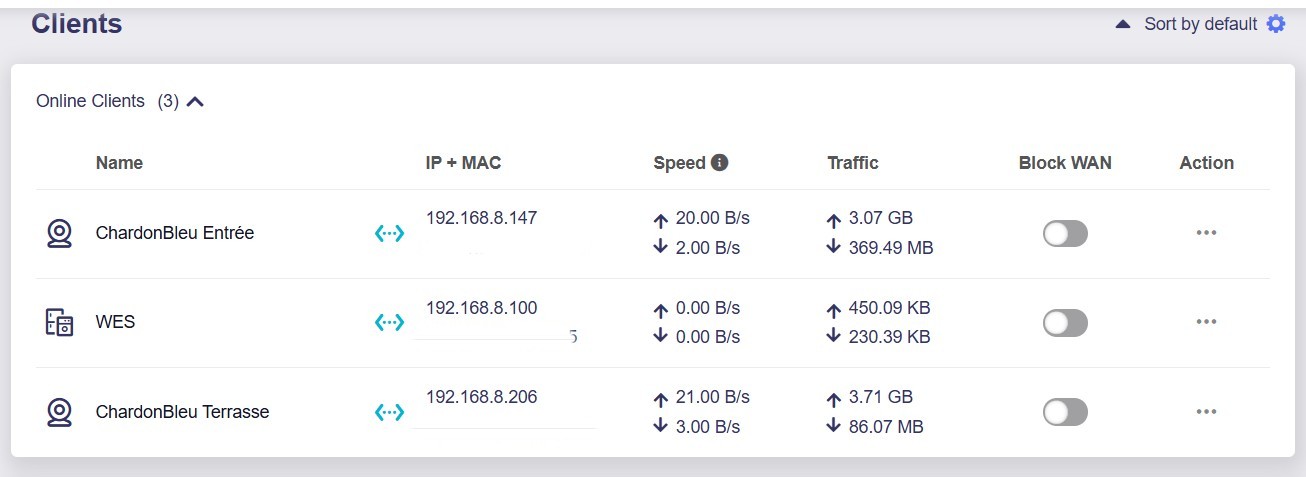Click the camera icon beside ChardonBleu Entrée
Viewport: 1306px width, 477px height.
click(60, 233)
